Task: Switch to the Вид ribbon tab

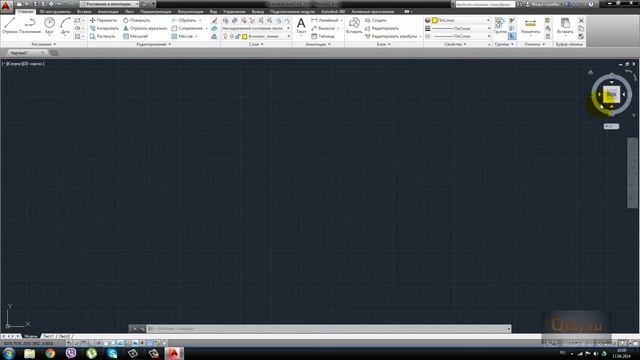Action: [x=213, y=11]
